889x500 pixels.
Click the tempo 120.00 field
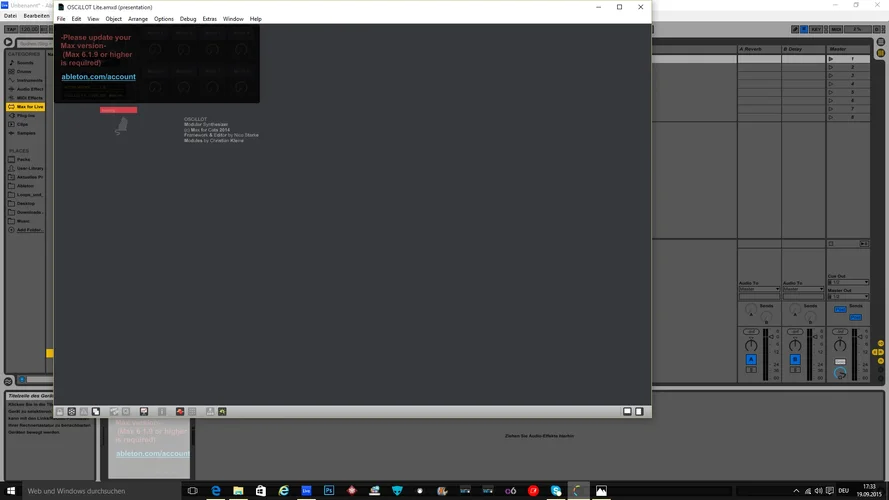tap(29, 29)
